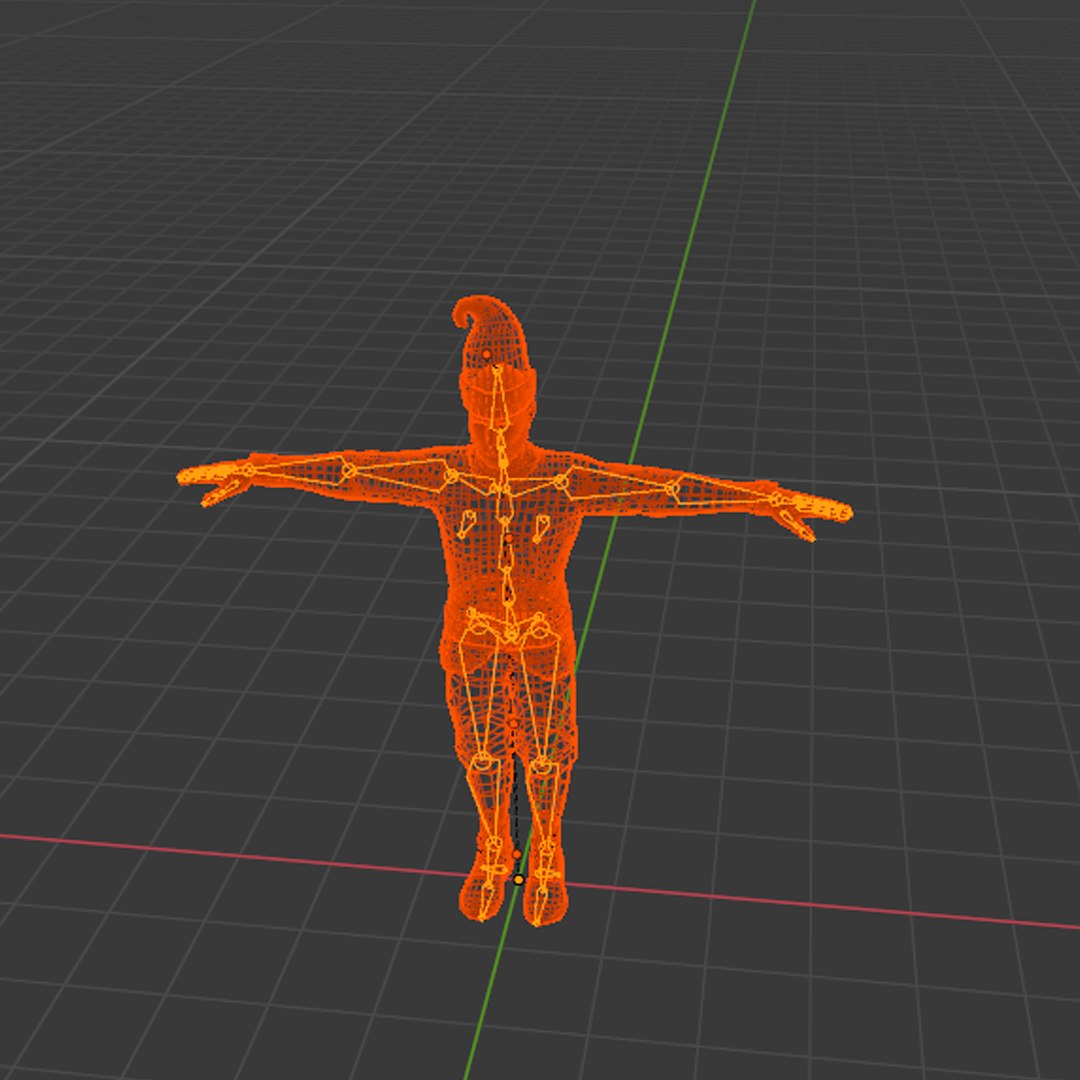Select the knee joint of the right-side leg

[x=542, y=764]
